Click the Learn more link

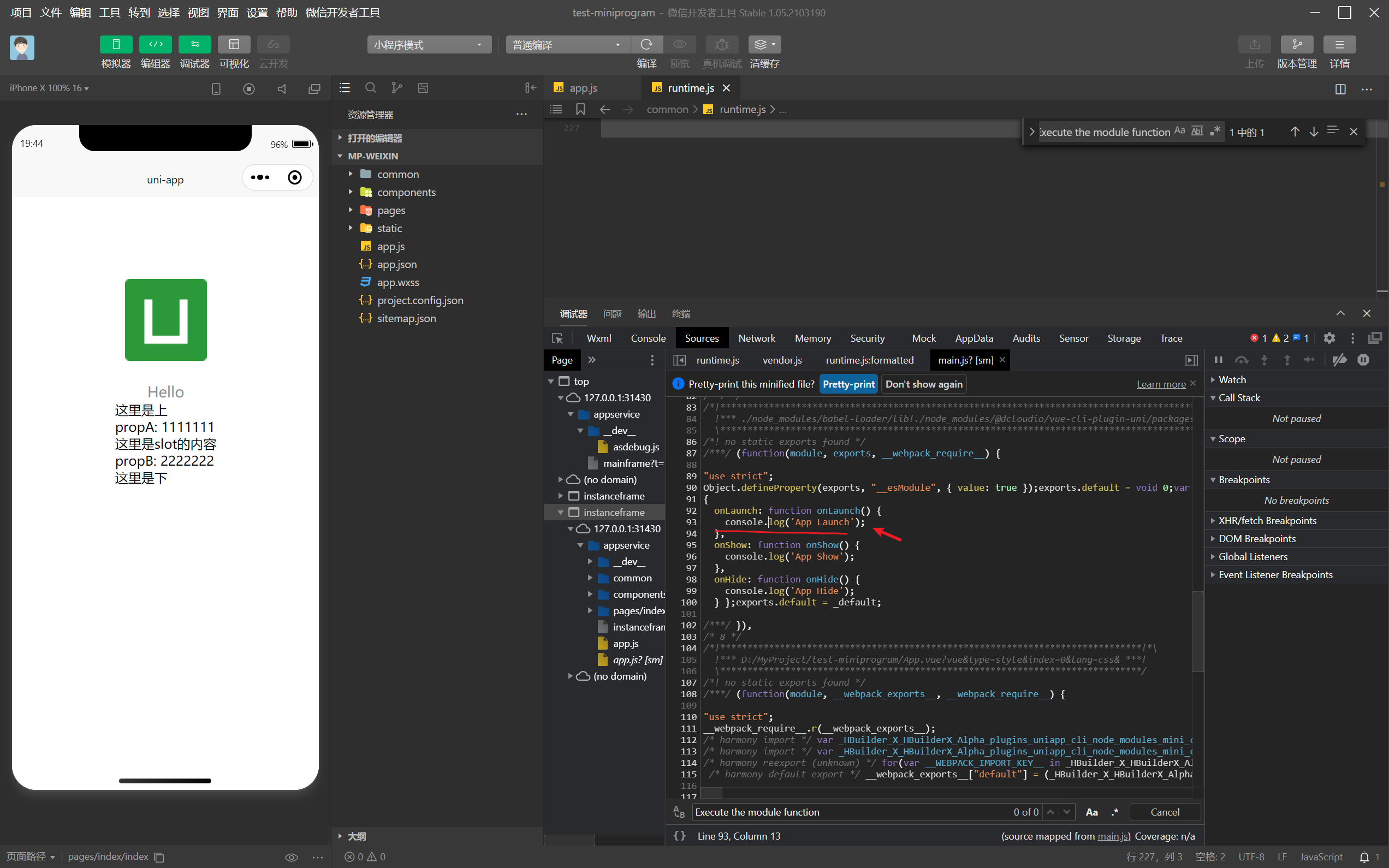1161,384
